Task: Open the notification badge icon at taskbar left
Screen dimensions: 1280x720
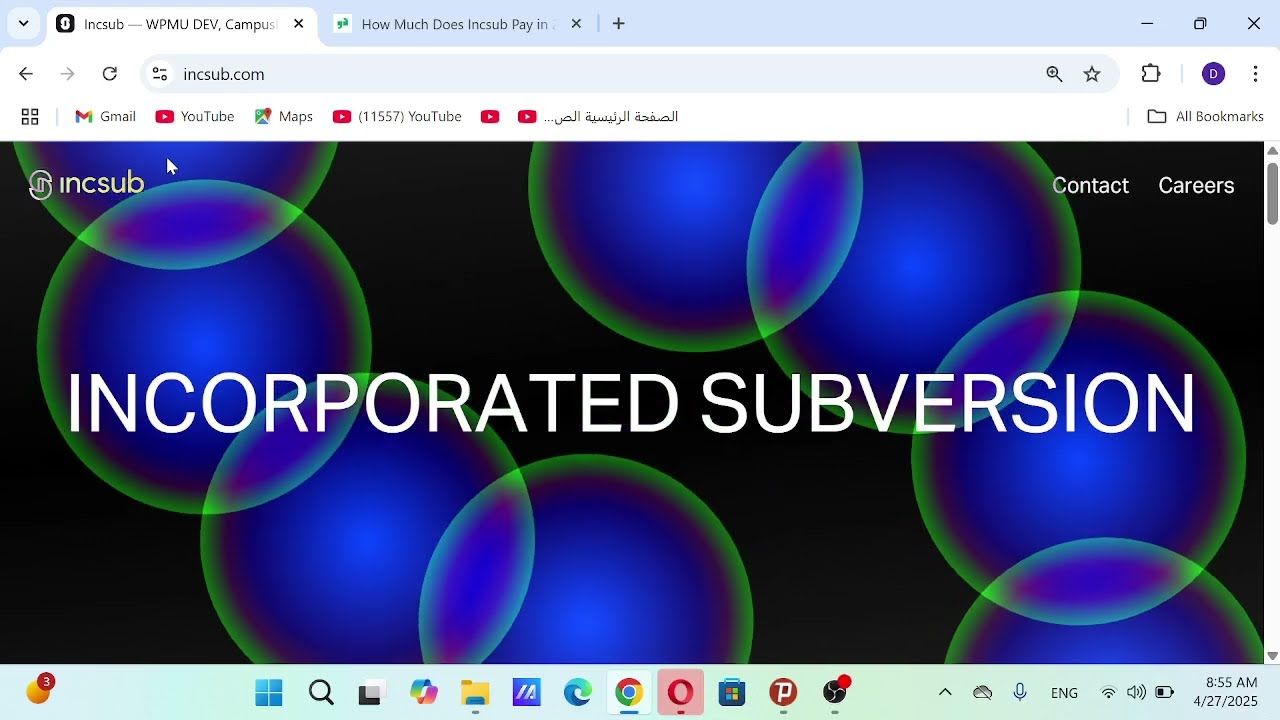Action: coord(39,690)
